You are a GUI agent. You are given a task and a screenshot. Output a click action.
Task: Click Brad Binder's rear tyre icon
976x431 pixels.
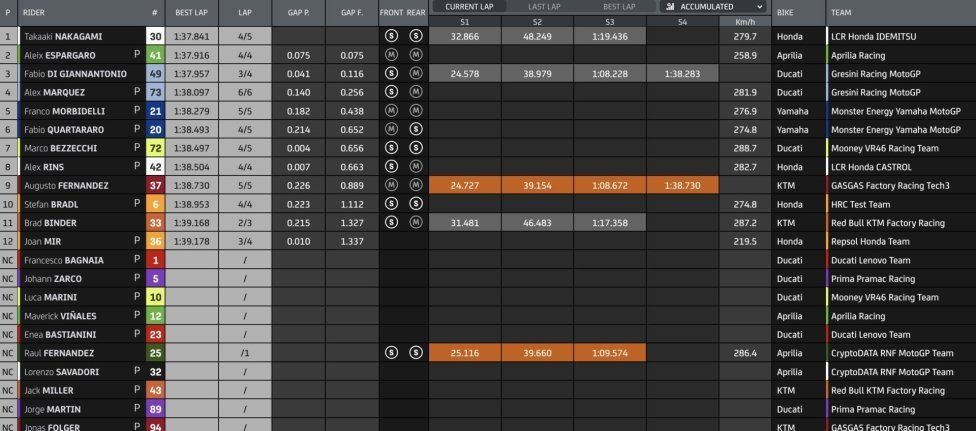(416, 222)
